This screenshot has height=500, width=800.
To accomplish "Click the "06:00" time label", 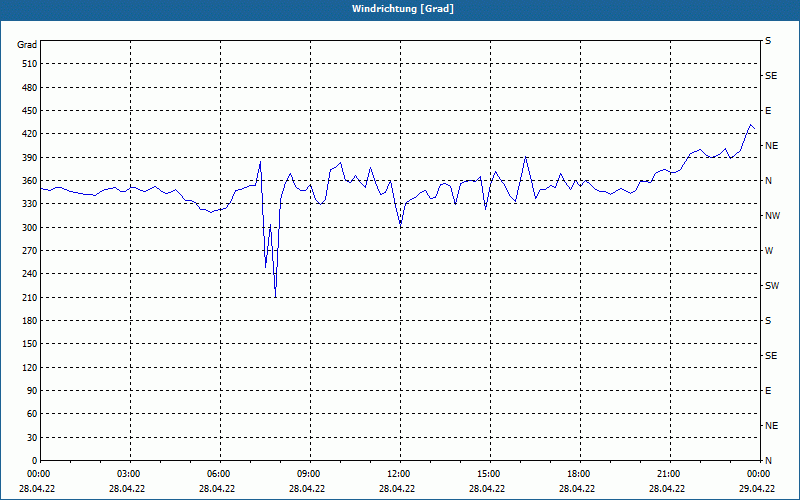I will (220, 474).
